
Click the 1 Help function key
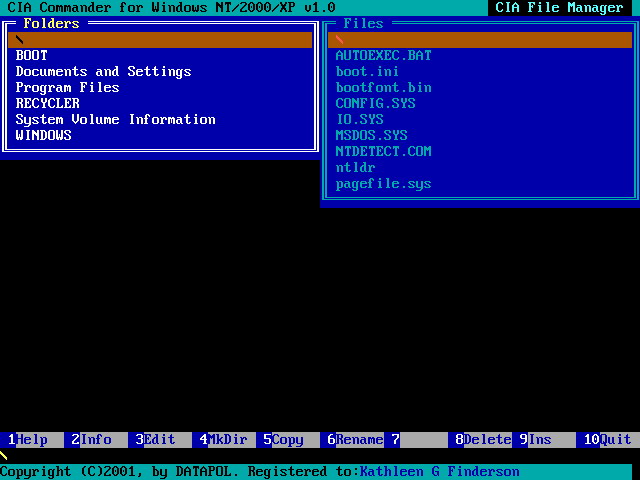(x=32, y=440)
